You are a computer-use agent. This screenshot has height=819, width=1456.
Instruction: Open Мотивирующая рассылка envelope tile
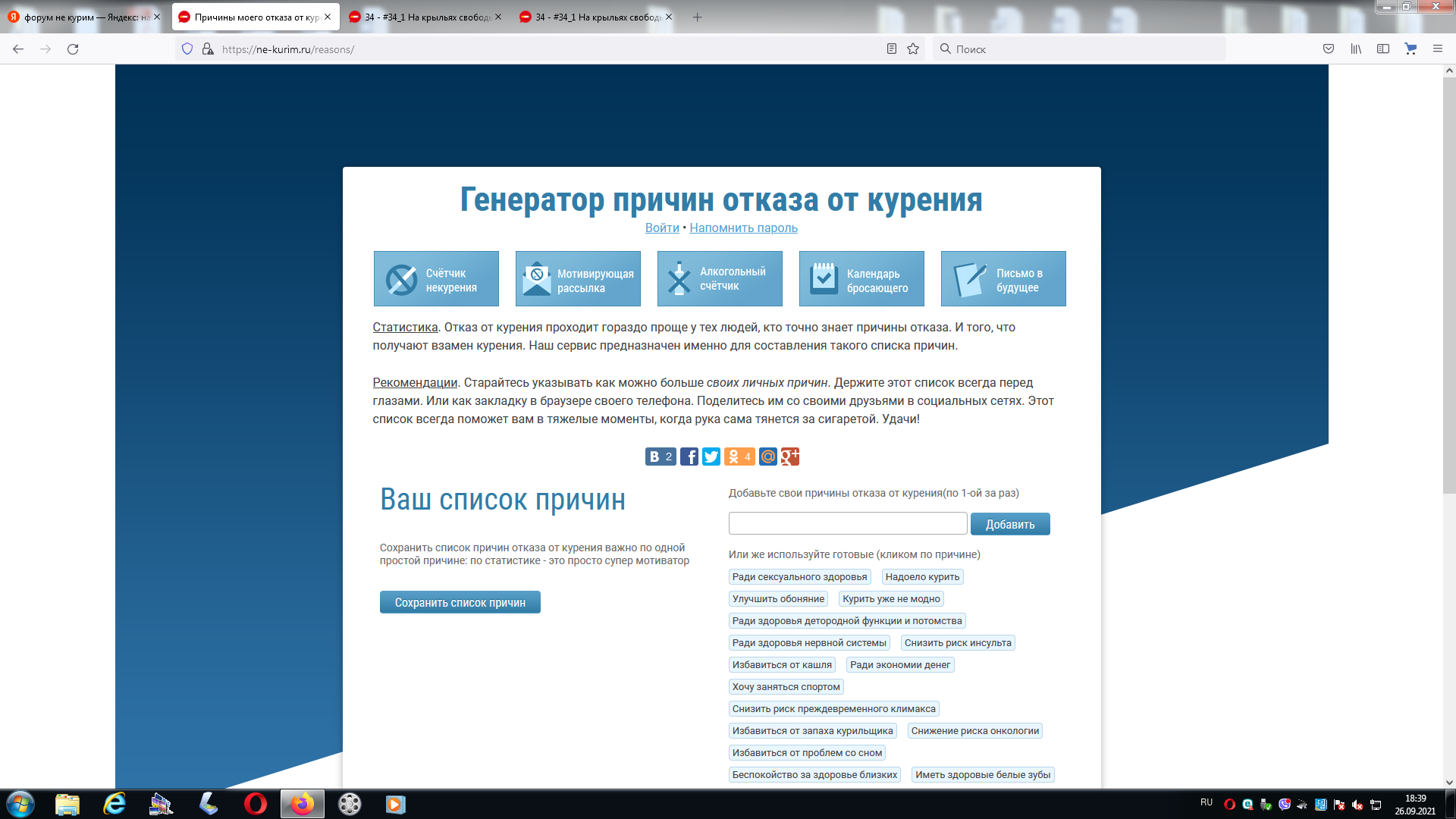(x=578, y=279)
